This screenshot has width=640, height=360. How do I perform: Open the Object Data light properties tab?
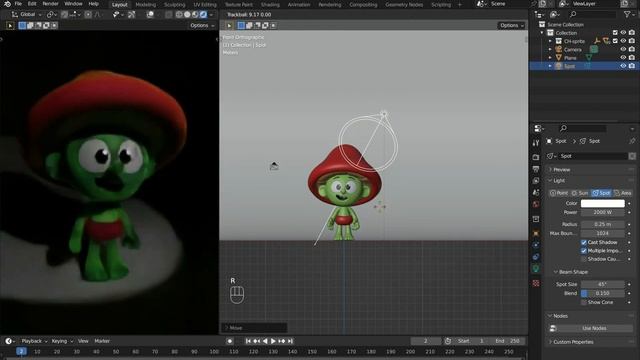536,269
